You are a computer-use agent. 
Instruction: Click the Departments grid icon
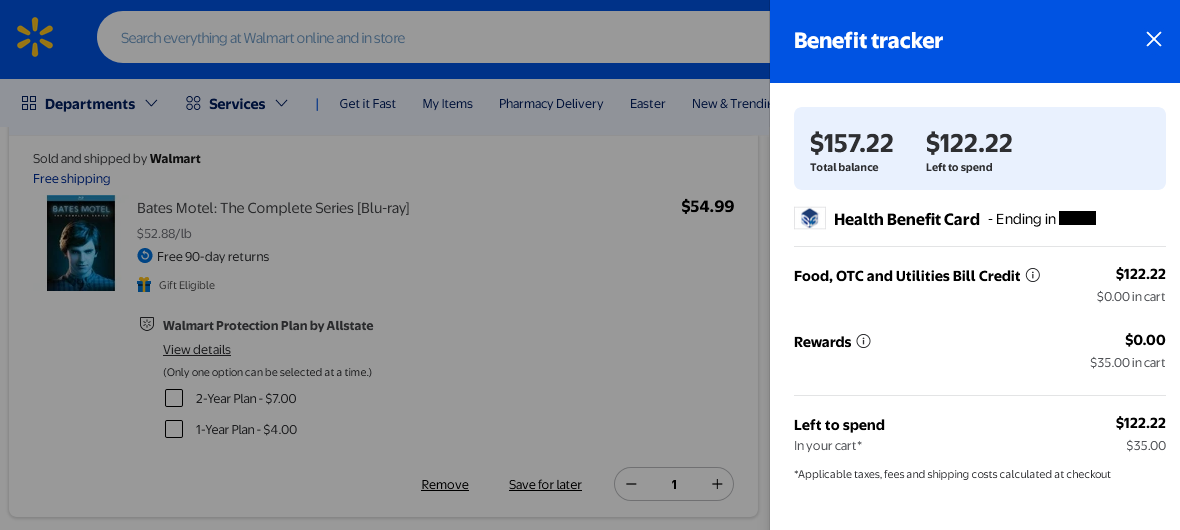(29, 103)
